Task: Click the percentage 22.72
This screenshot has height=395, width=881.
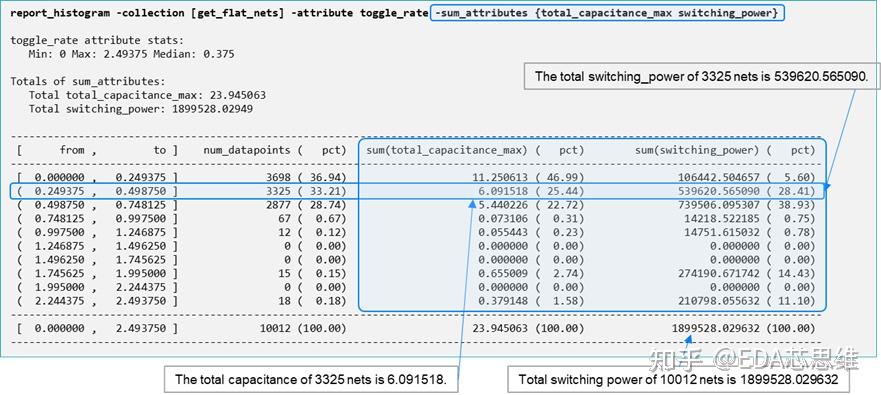Action: (563, 205)
